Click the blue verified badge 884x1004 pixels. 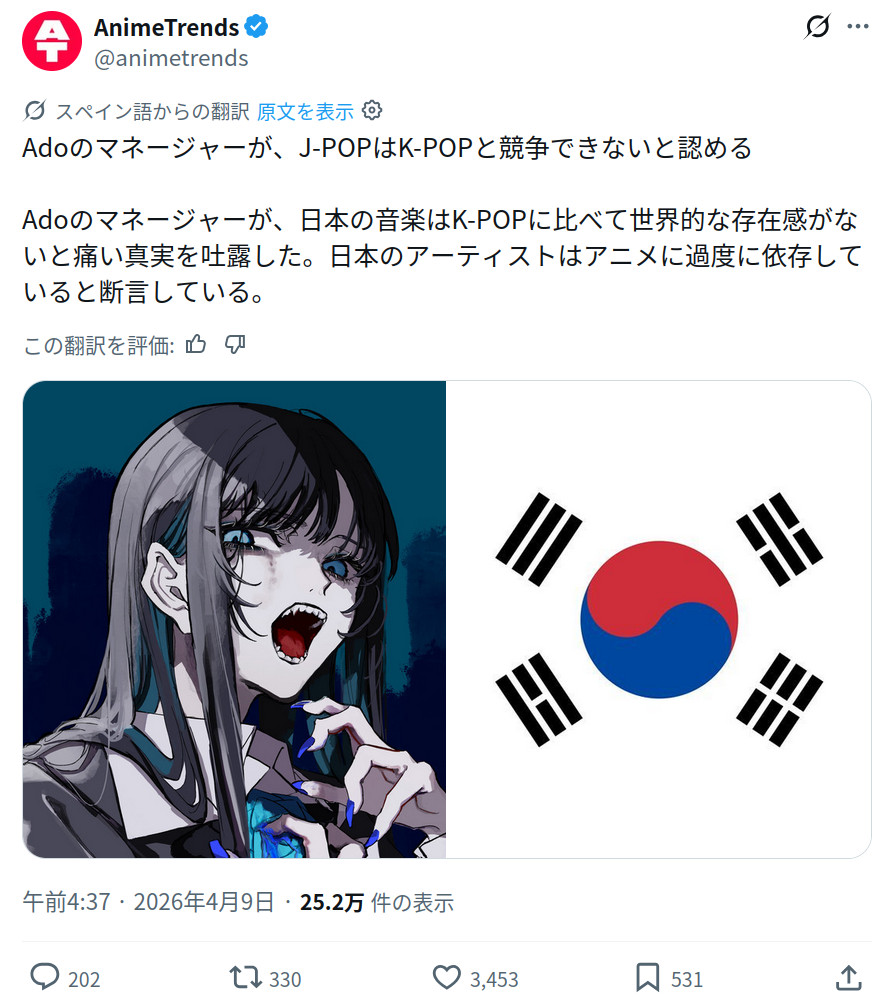[x=257, y=27]
